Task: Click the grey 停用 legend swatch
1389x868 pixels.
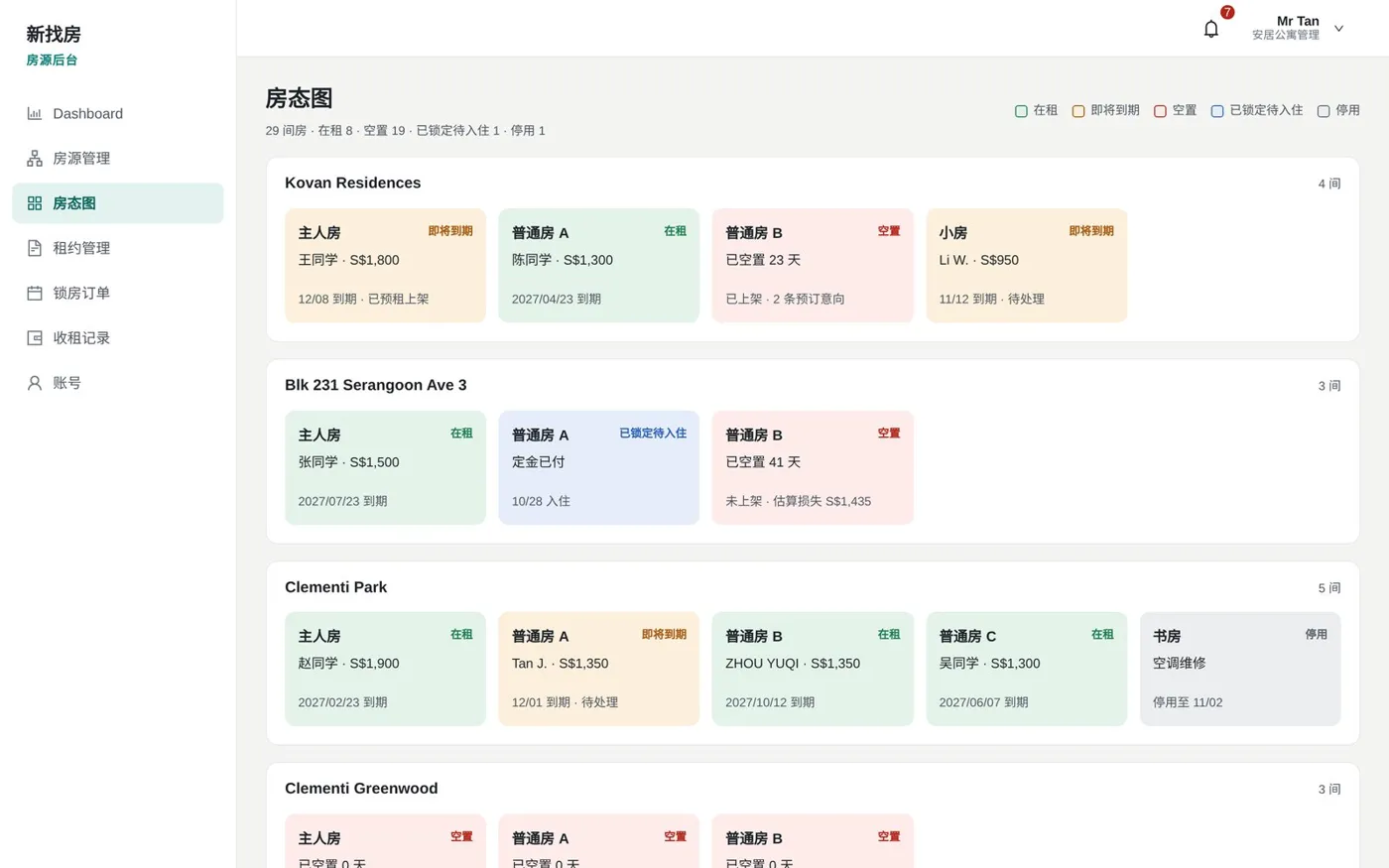Action: tap(1324, 111)
